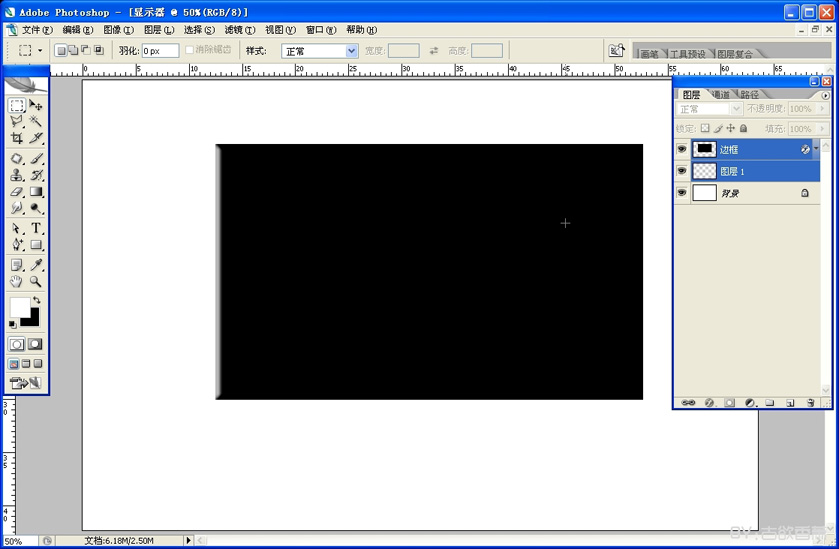Open the 不透明度 opacity slider arrow
Viewport: 839px width, 549px height.
coord(822,109)
